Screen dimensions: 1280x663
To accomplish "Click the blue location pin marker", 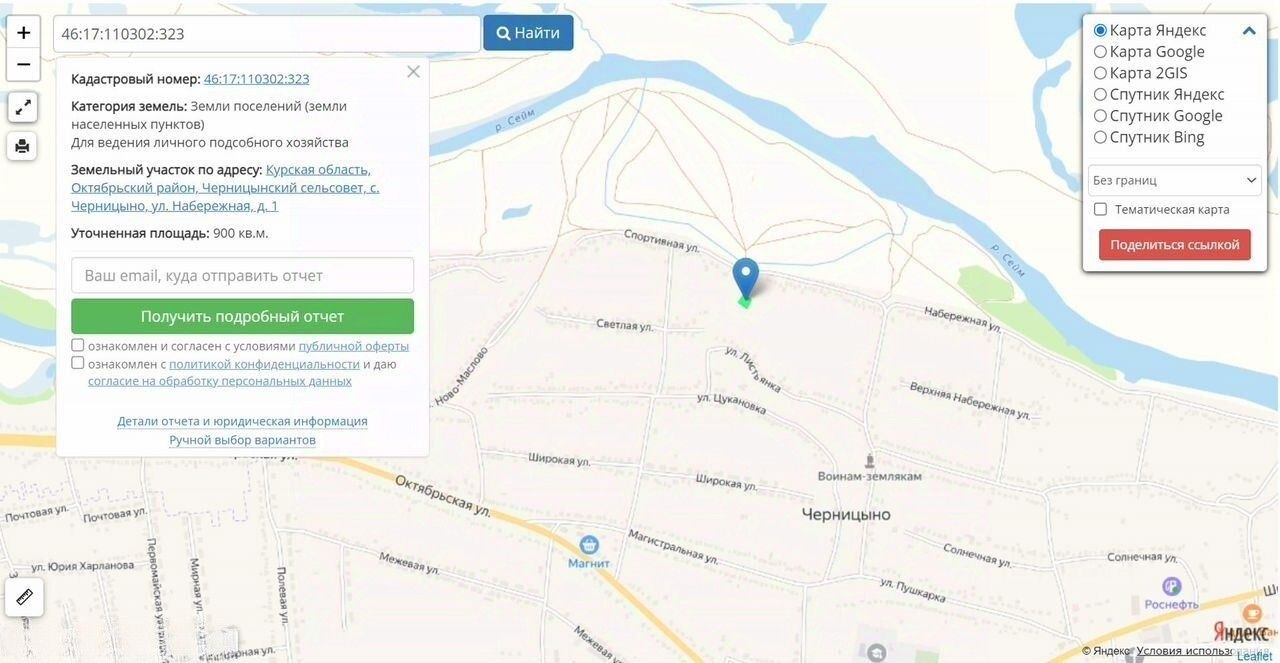I will [x=745, y=278].
